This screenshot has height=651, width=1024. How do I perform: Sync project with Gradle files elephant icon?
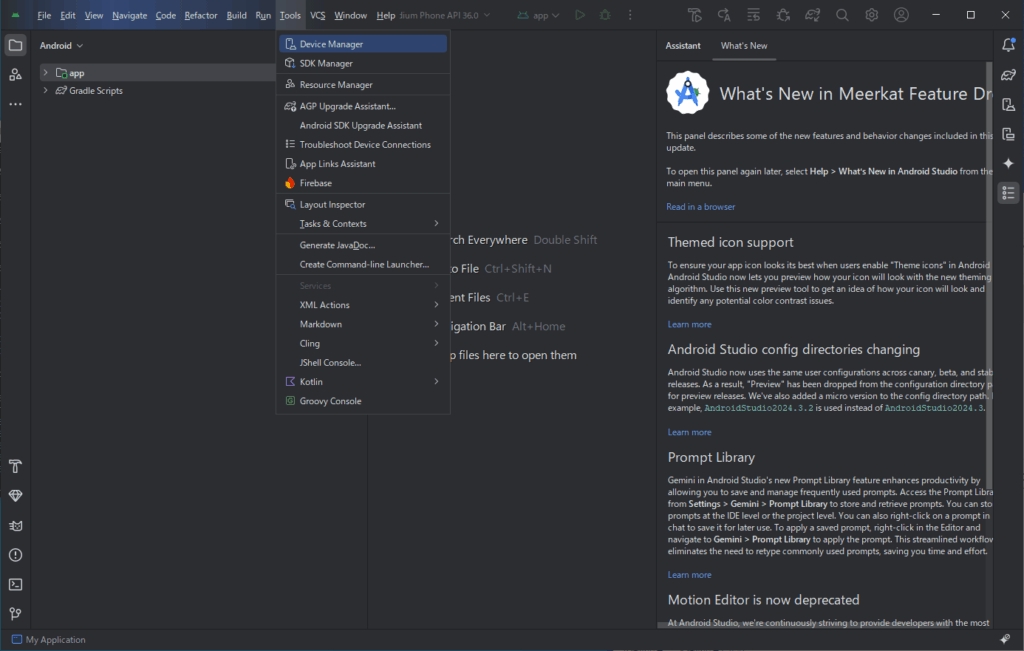pyautogui.click(x=813, y=15)
